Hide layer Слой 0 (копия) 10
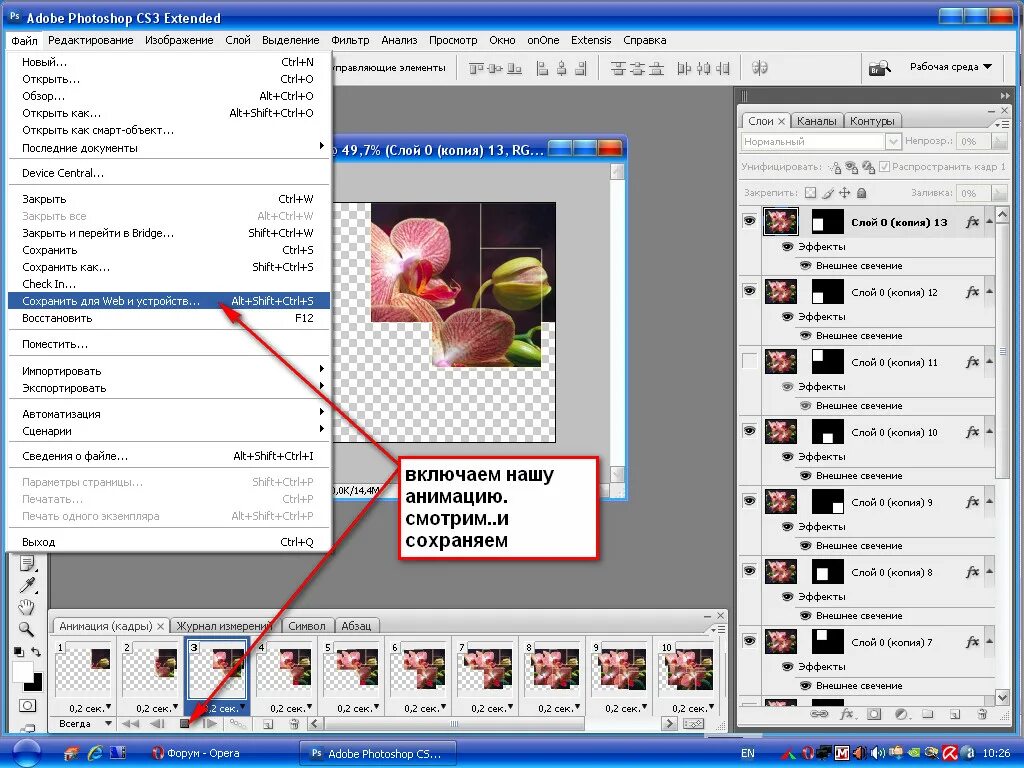The height and width of the screenshot is (768, 1024). point(750,430)
